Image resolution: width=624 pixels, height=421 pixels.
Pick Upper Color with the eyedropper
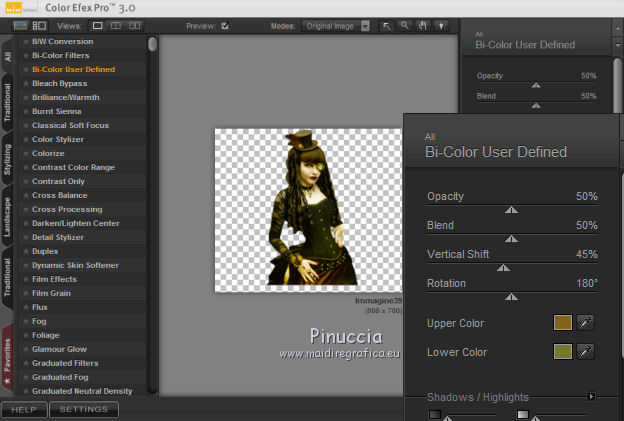coord(586,323)
